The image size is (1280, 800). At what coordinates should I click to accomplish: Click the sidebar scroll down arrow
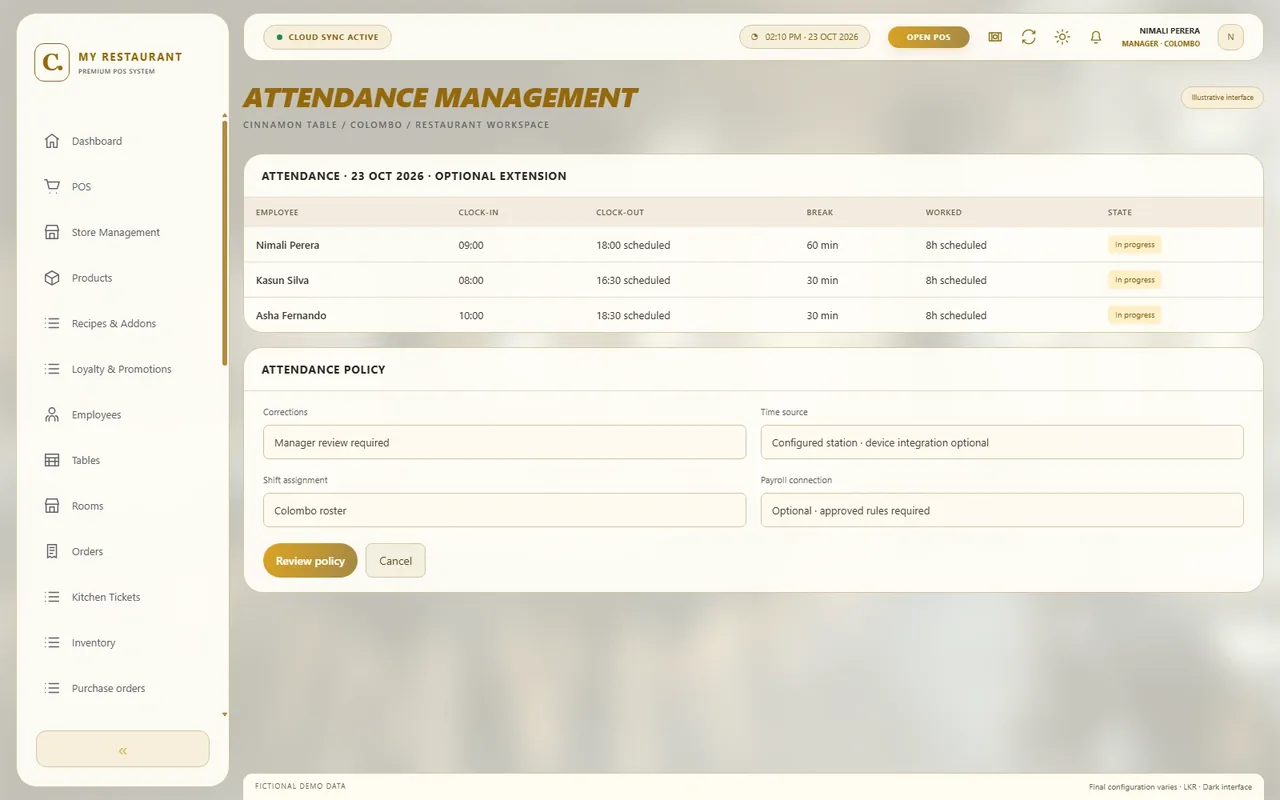pyautogui.click(x=225, y=715)
